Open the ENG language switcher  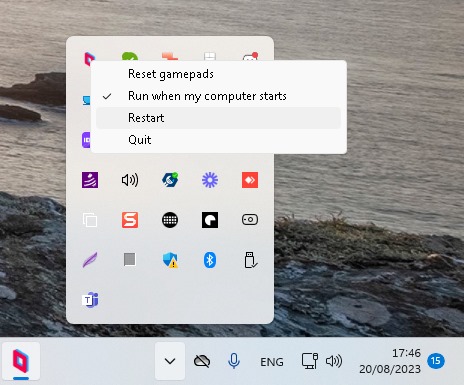pos(272,362)
